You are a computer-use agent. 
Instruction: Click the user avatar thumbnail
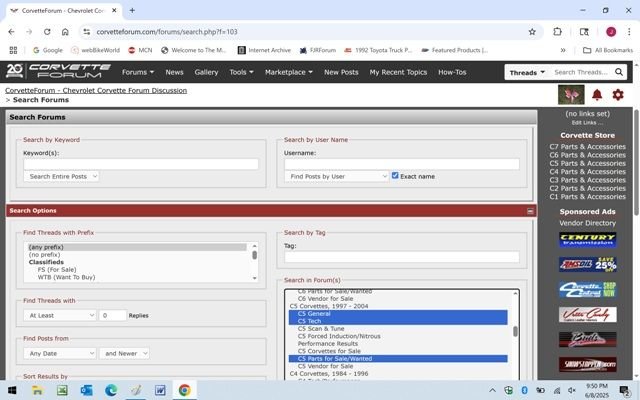tap(571, 95)
